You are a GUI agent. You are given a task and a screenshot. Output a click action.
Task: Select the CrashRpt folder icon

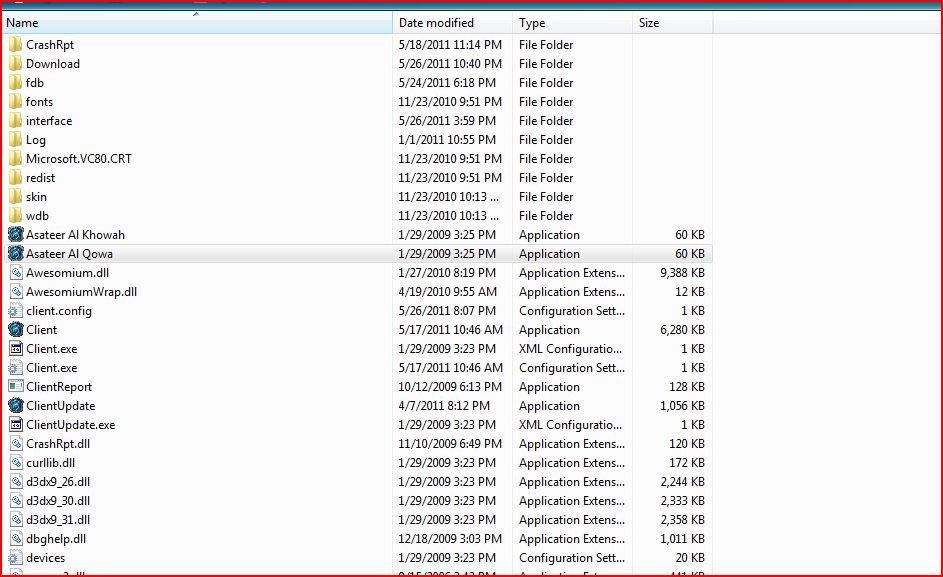tap(15, 45)
